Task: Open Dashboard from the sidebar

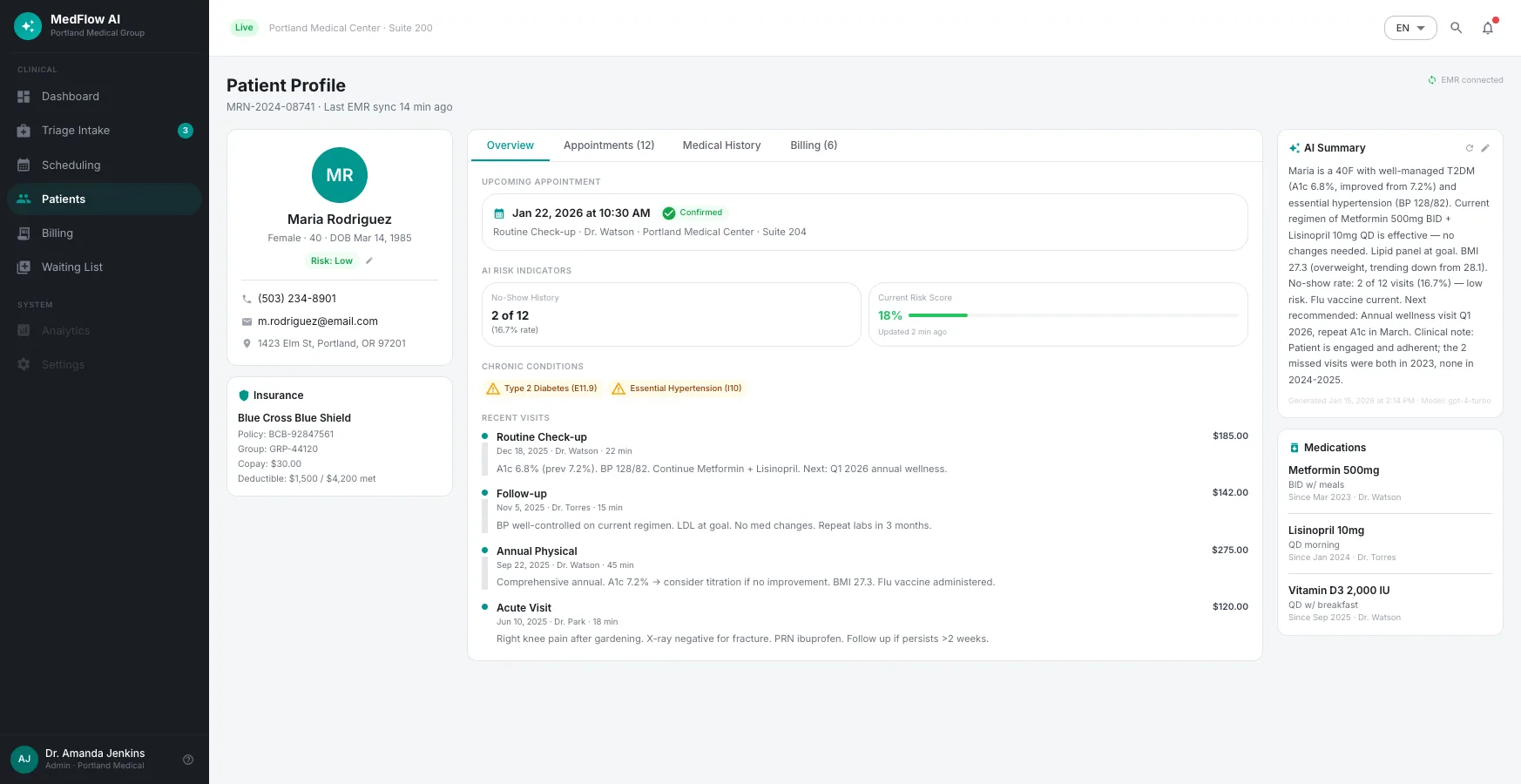Action: [105, 97]
